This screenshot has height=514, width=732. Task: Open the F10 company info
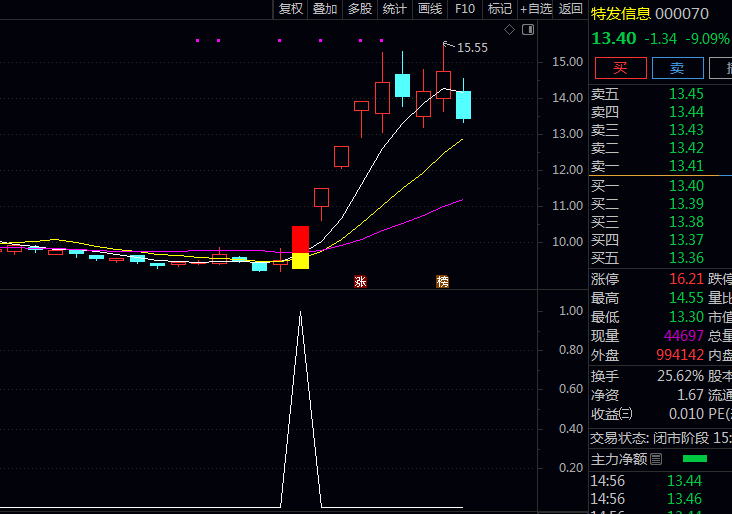pyautogui.click(x=465, y=9)
